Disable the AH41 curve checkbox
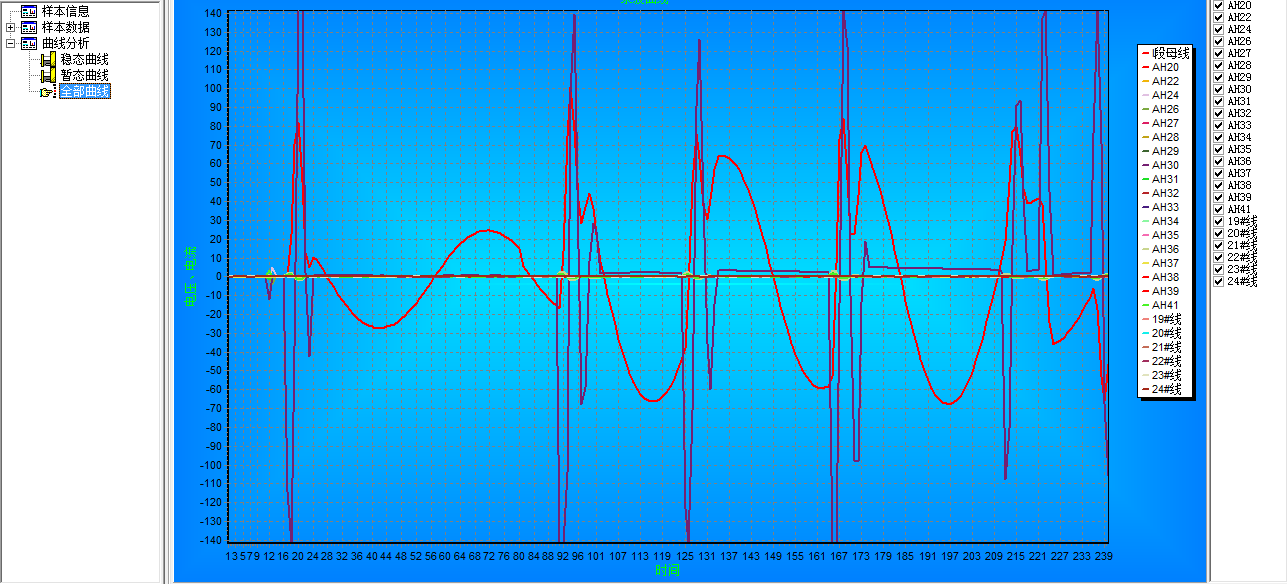The width and height of the screenshot is (1287, 584). pyautogui.click(x=1218, y=210)
